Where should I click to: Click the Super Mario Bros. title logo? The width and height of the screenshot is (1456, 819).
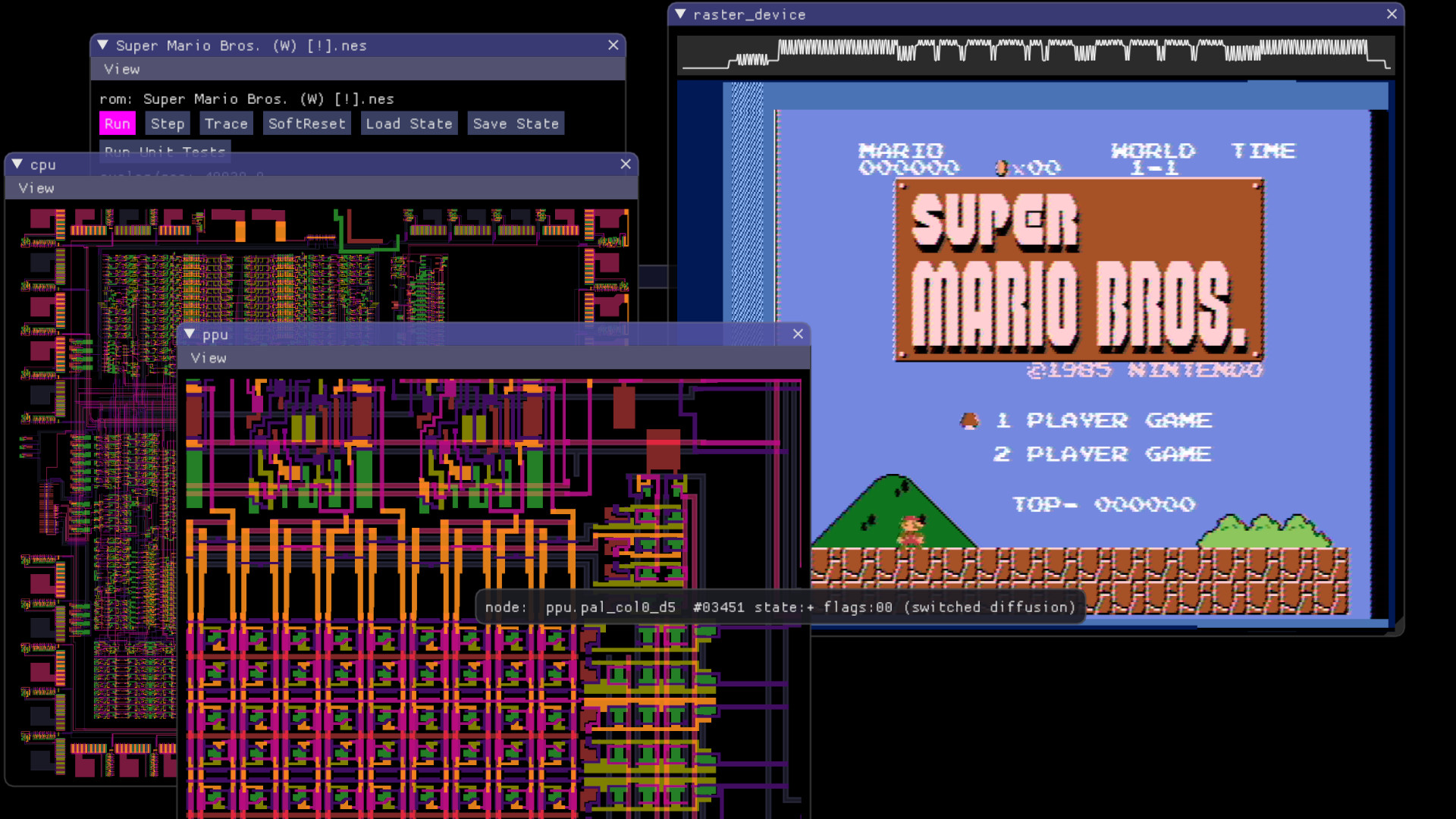click(1079, 270)
